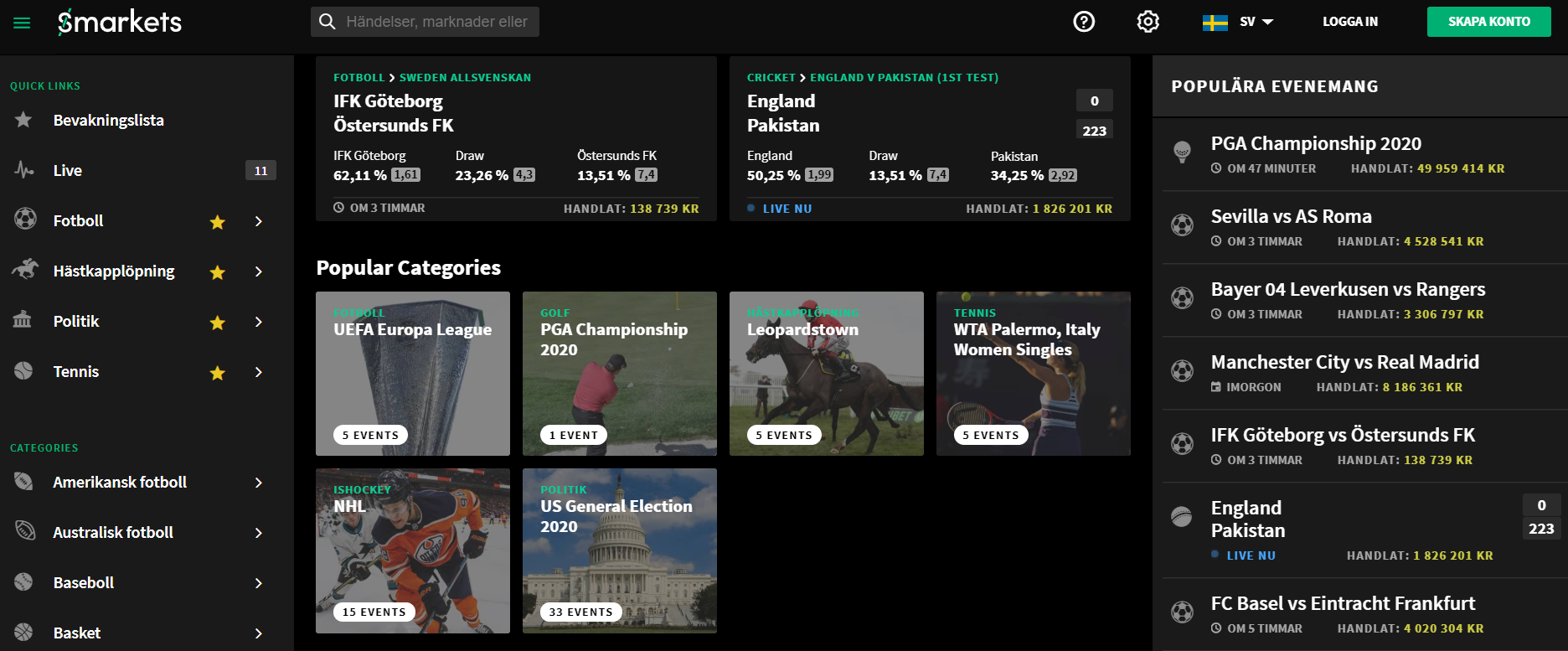
Task: Expand the Fotboll category chevron
Action: click(259, 221)
